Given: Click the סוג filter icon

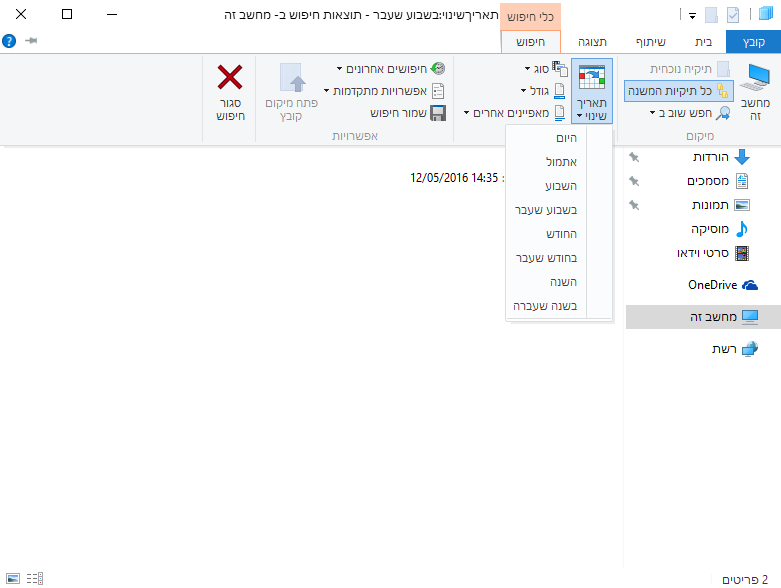Looking at the screenshot, I should point(560,69).
